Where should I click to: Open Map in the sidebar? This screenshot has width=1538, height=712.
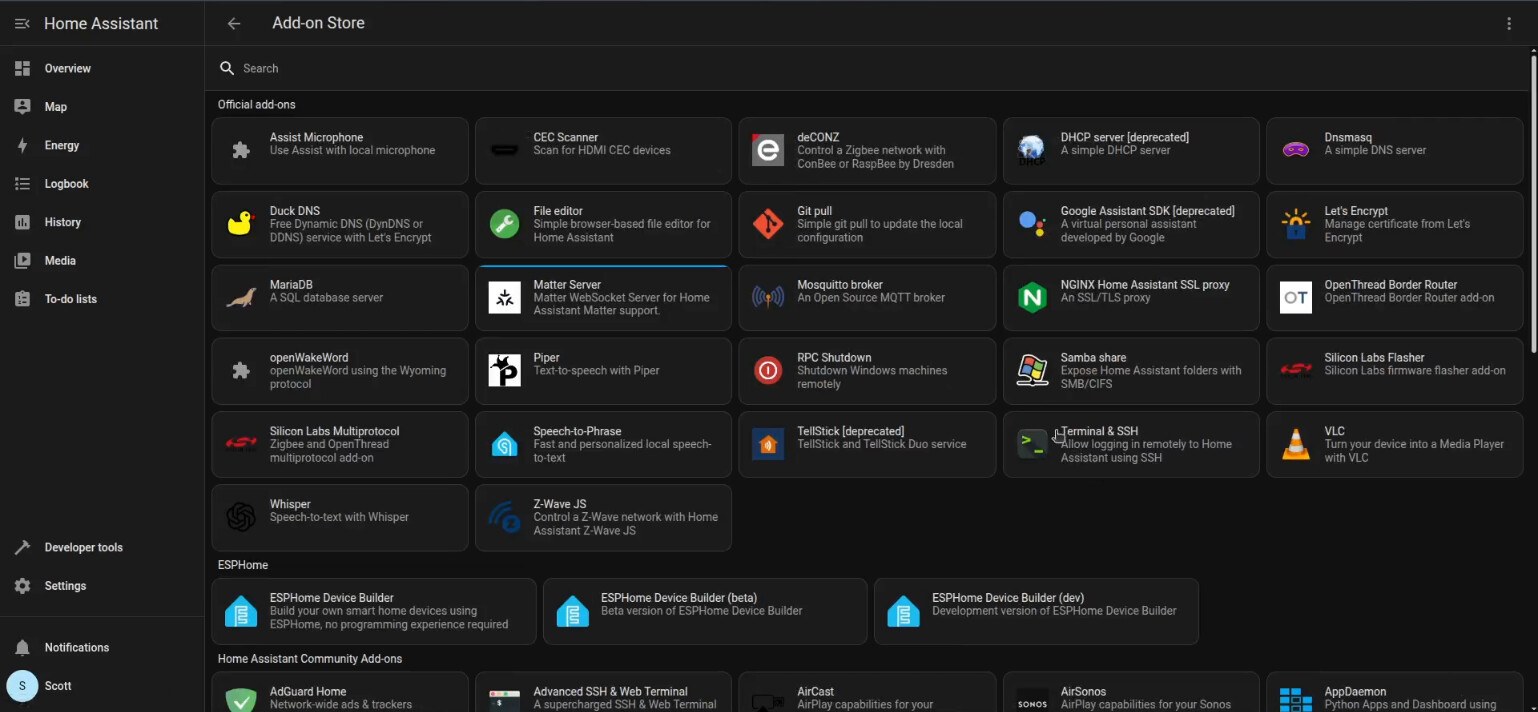click(102, 107)
